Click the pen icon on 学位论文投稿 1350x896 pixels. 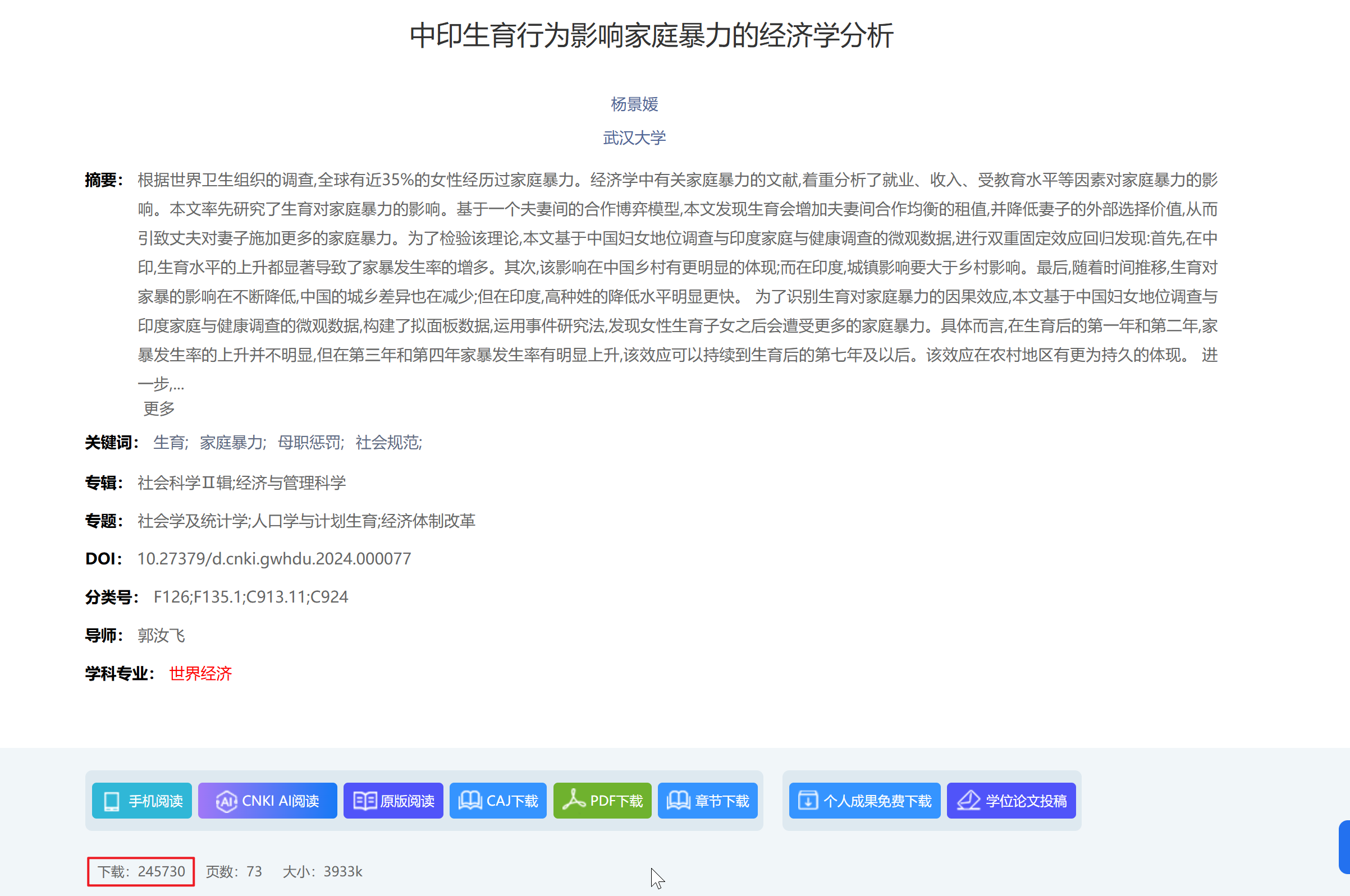(x=969, y=801)
